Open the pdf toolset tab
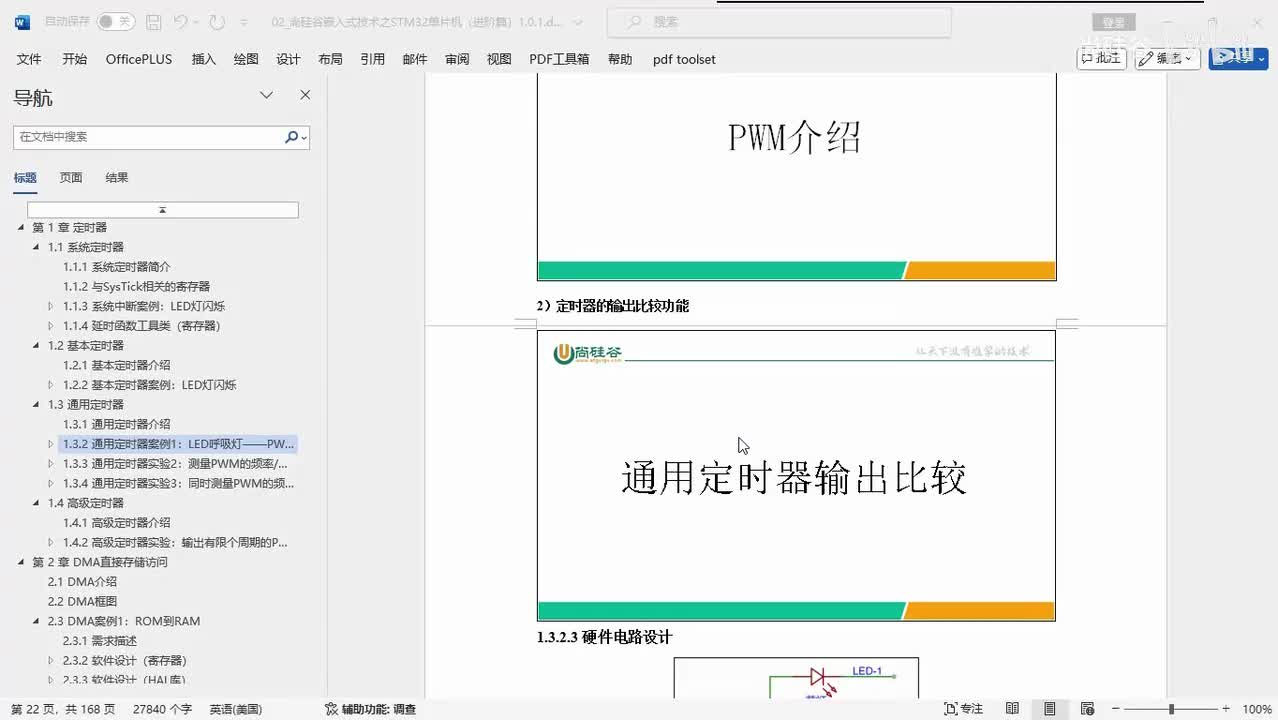The image size is (1278, 720). (684, 59)
